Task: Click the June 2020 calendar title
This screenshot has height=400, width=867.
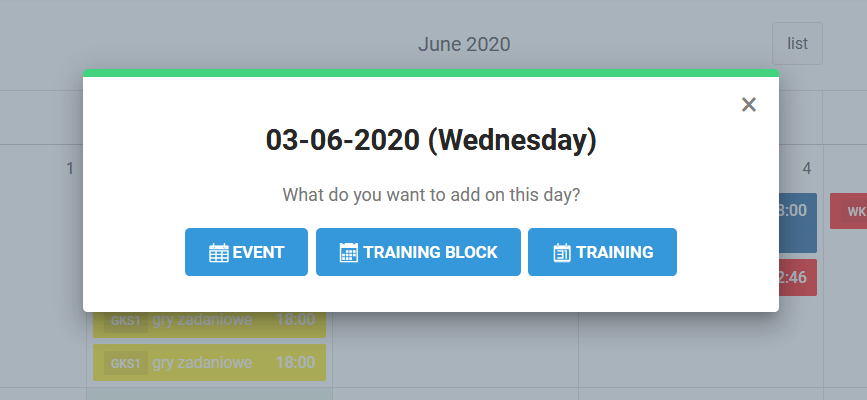Action: (x=464, y=44)
